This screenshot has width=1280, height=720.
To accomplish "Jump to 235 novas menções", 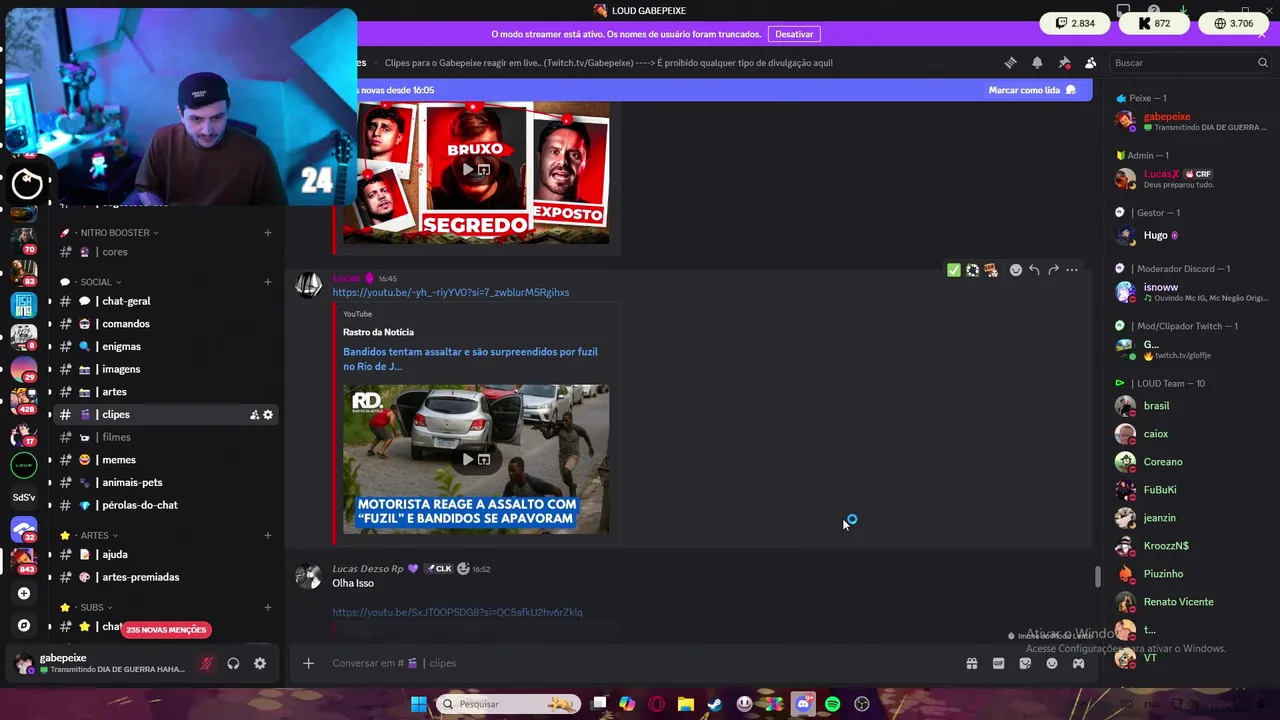I will point(166,630).
